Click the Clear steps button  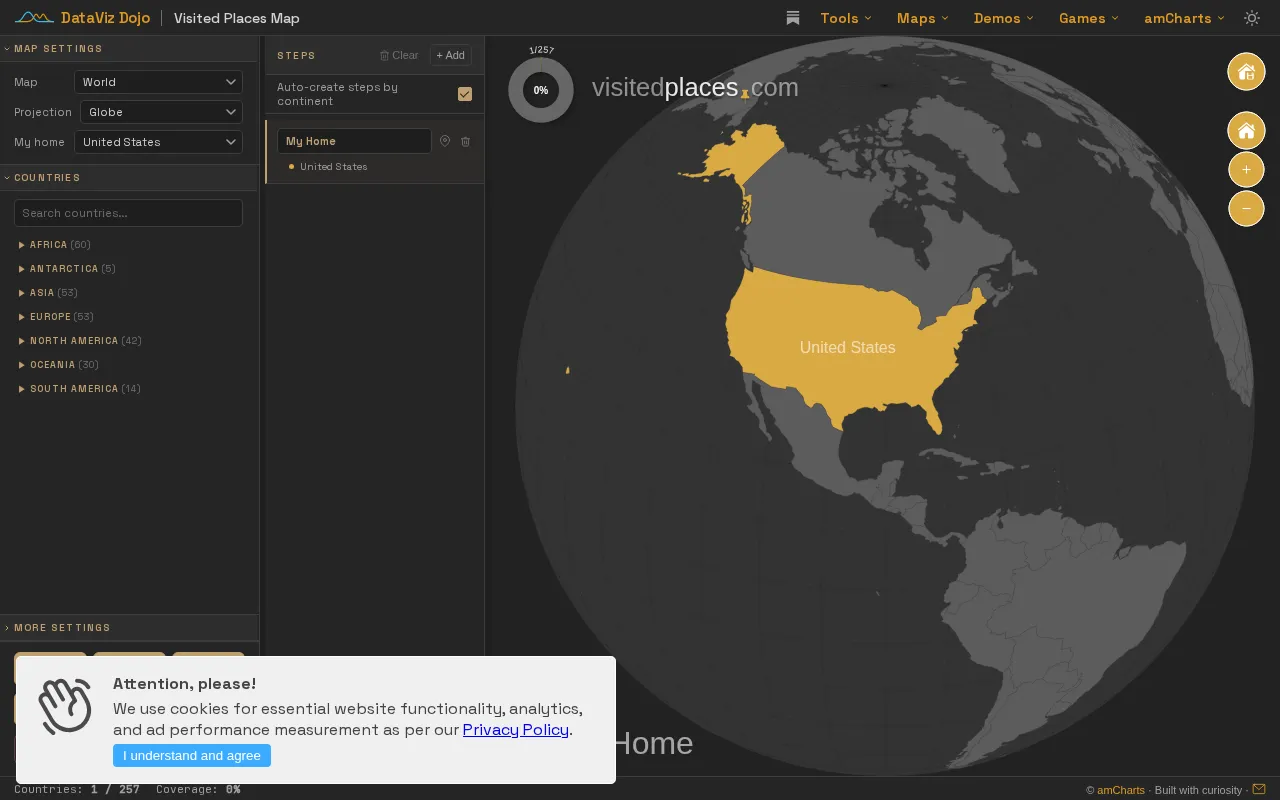coord(399,55)
